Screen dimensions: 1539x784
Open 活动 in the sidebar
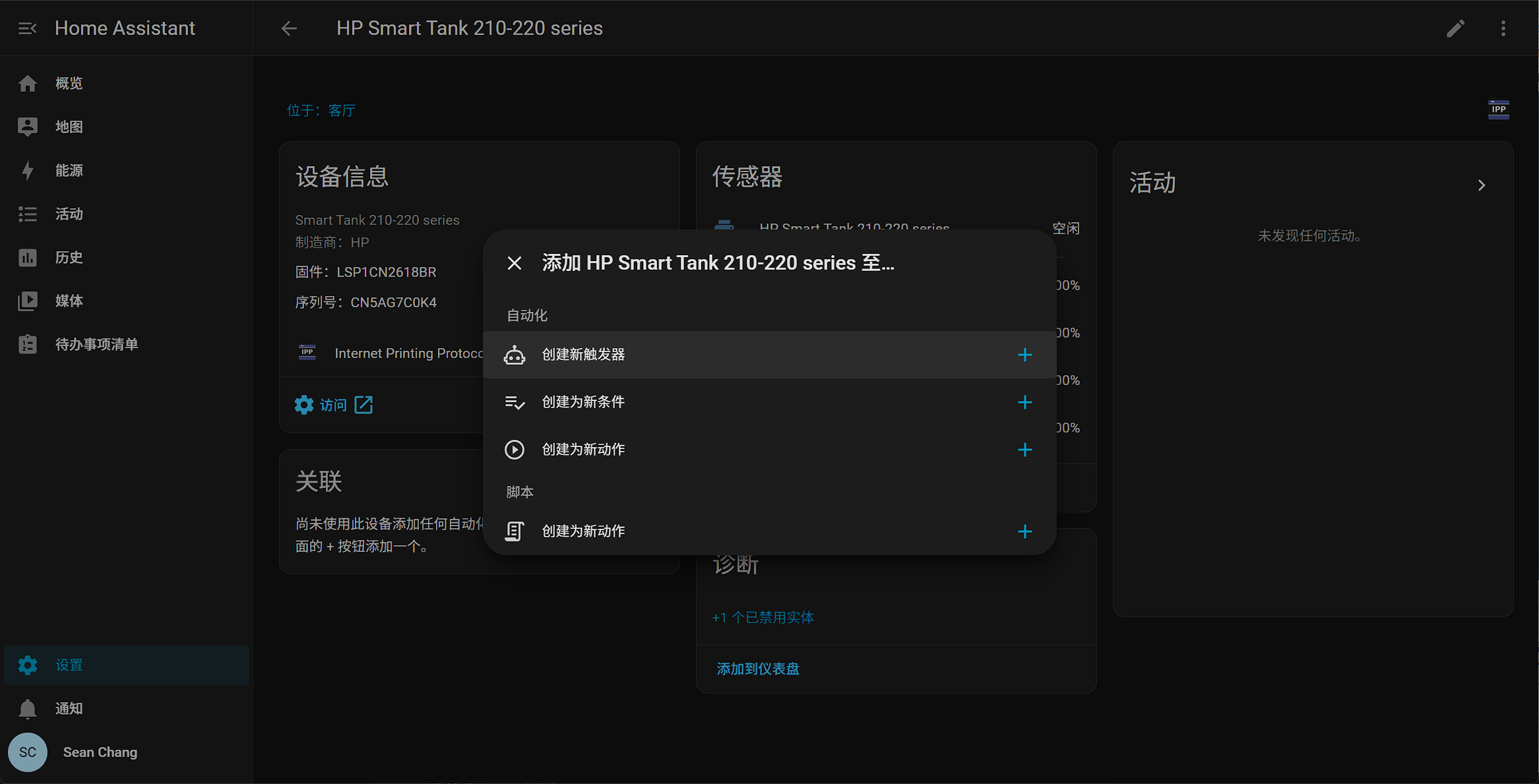pyautogui.click(x=127, y=214)
